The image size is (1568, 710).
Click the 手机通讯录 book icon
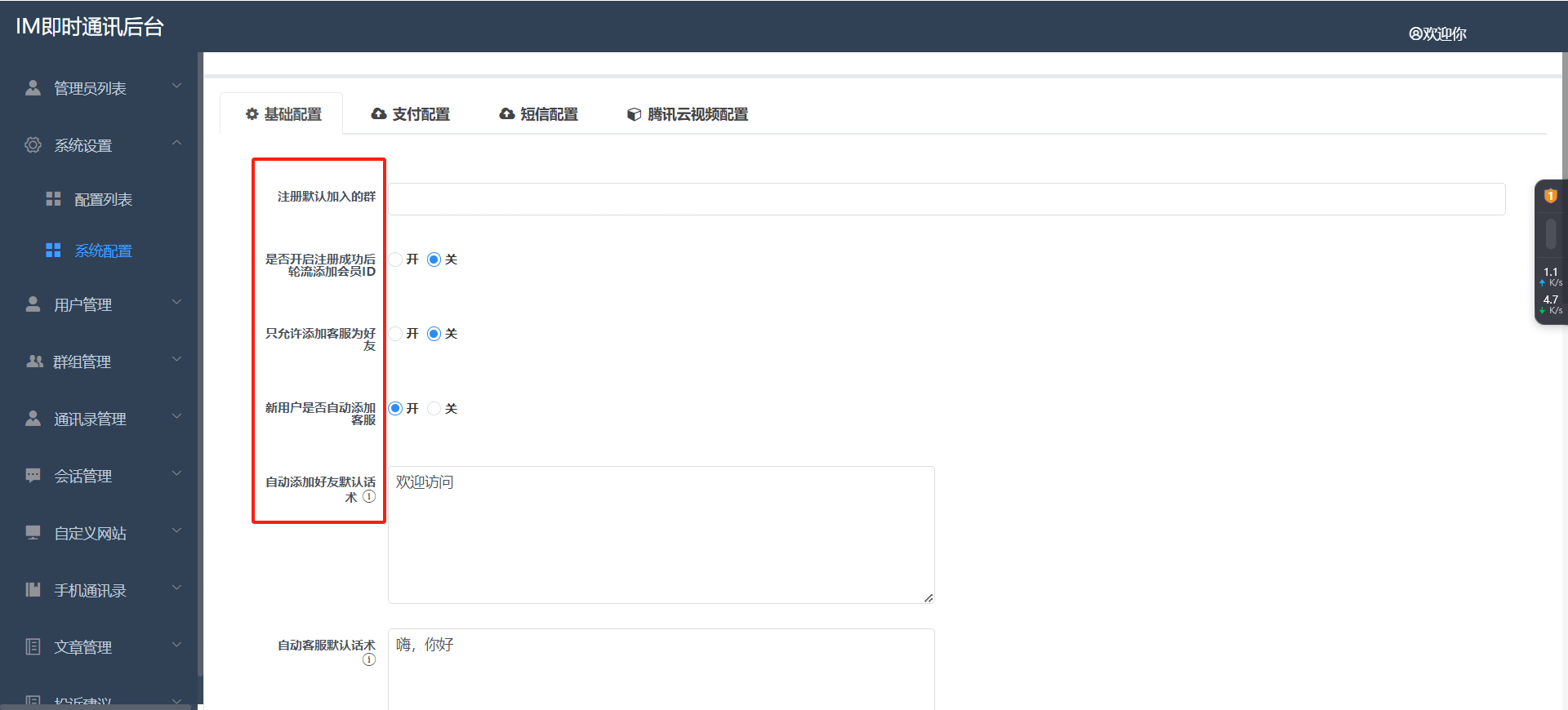(33, 590)
